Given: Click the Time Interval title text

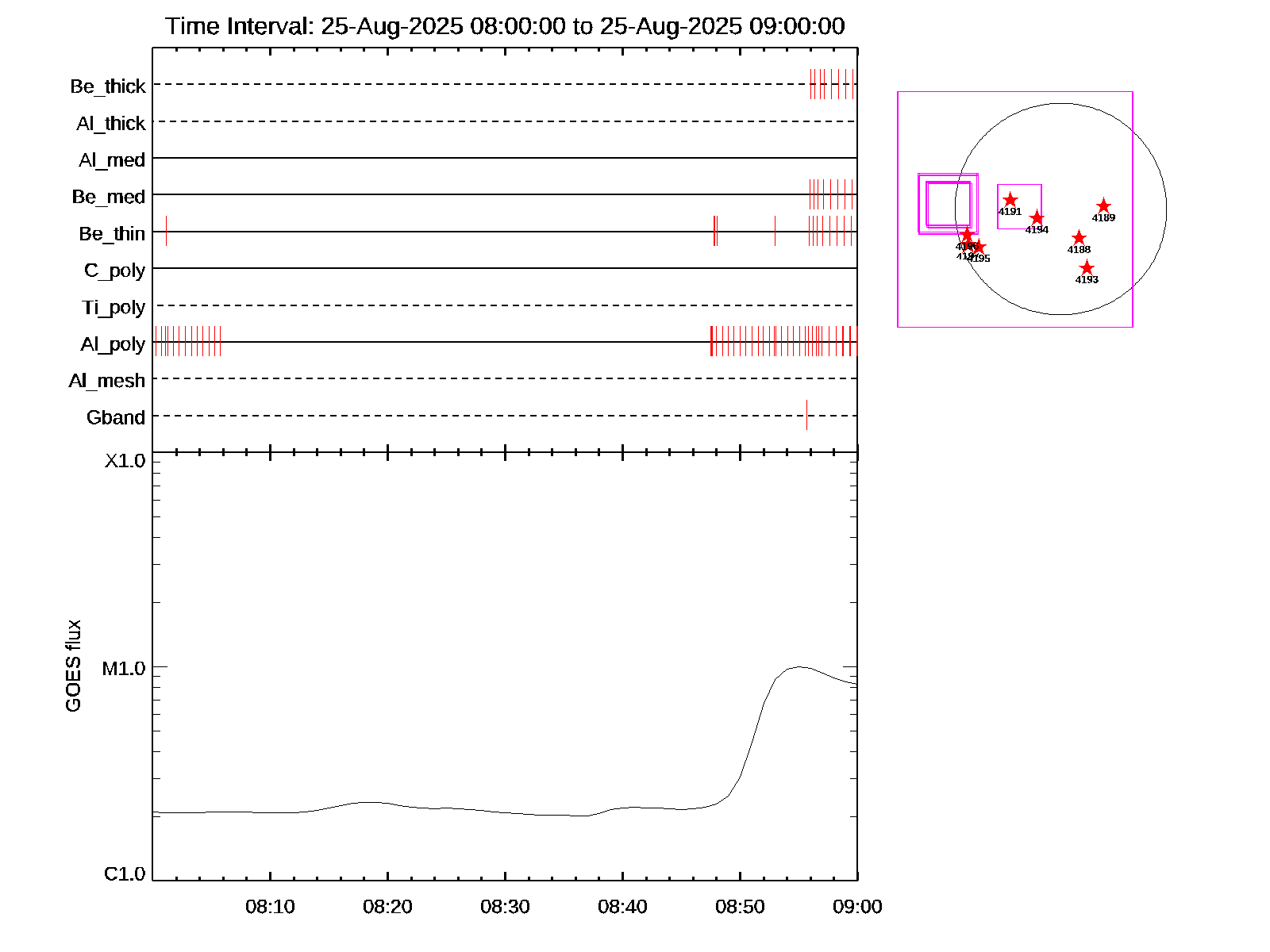Looking at the screenshot, I should pos(505,26).
